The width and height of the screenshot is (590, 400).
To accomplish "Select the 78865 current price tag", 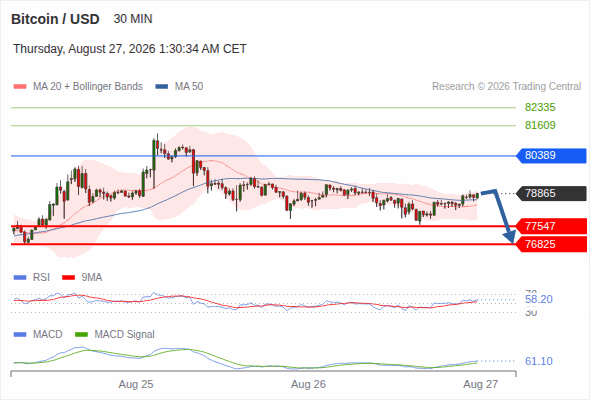I will (551, 193).
